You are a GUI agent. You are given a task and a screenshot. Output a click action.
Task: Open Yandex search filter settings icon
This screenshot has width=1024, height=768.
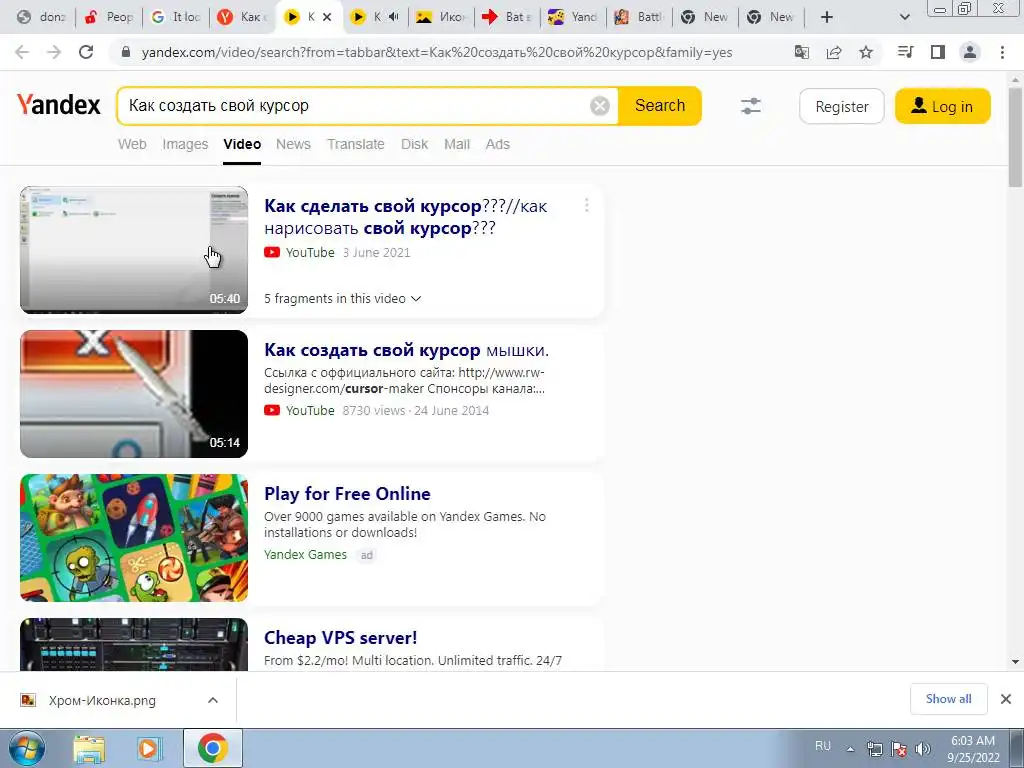(751, 106)
